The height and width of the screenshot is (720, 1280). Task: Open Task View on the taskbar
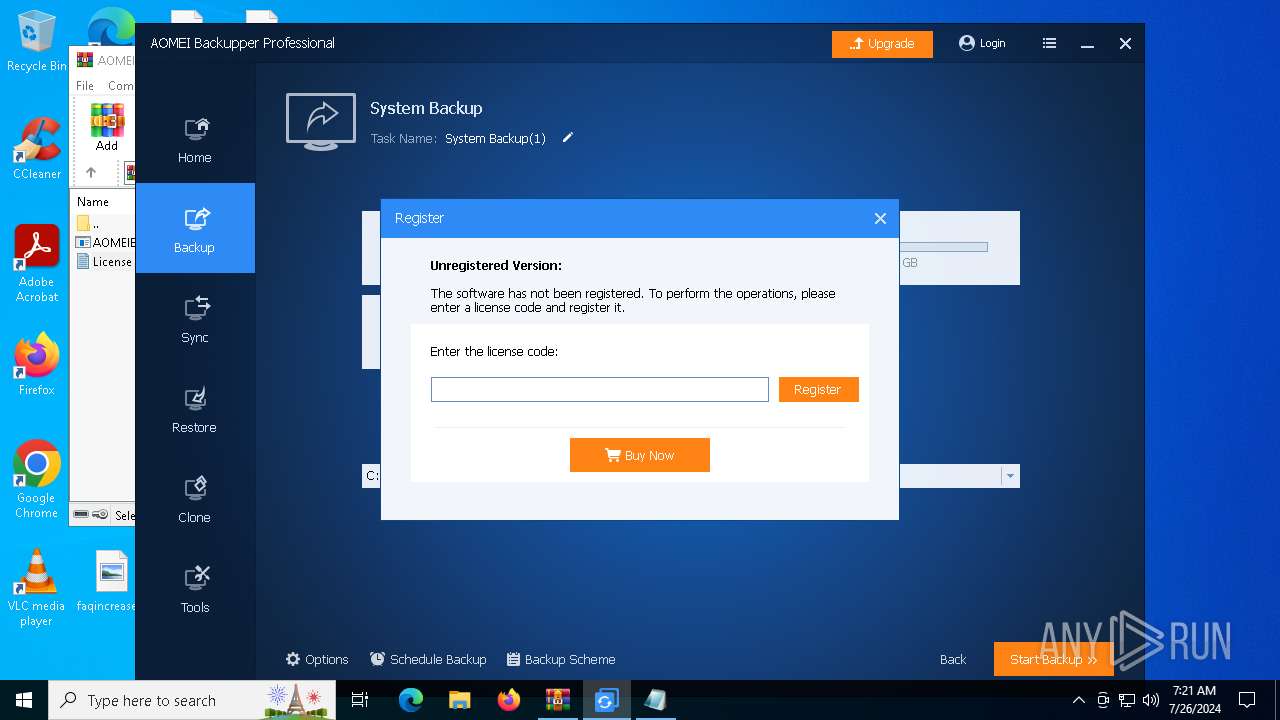pyautogui.click(x=360, y=700)
